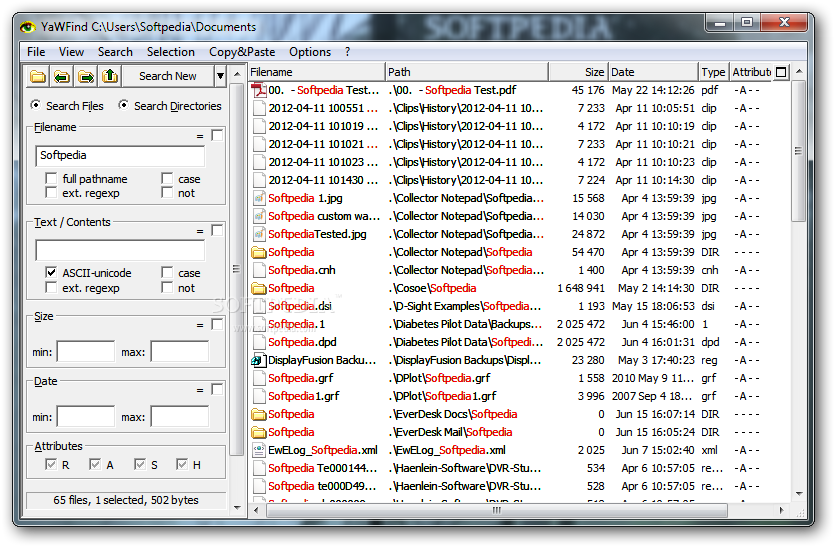Click the folder icon in EverDesk Docs row
The image size is (835, 547).
point(259,414)
